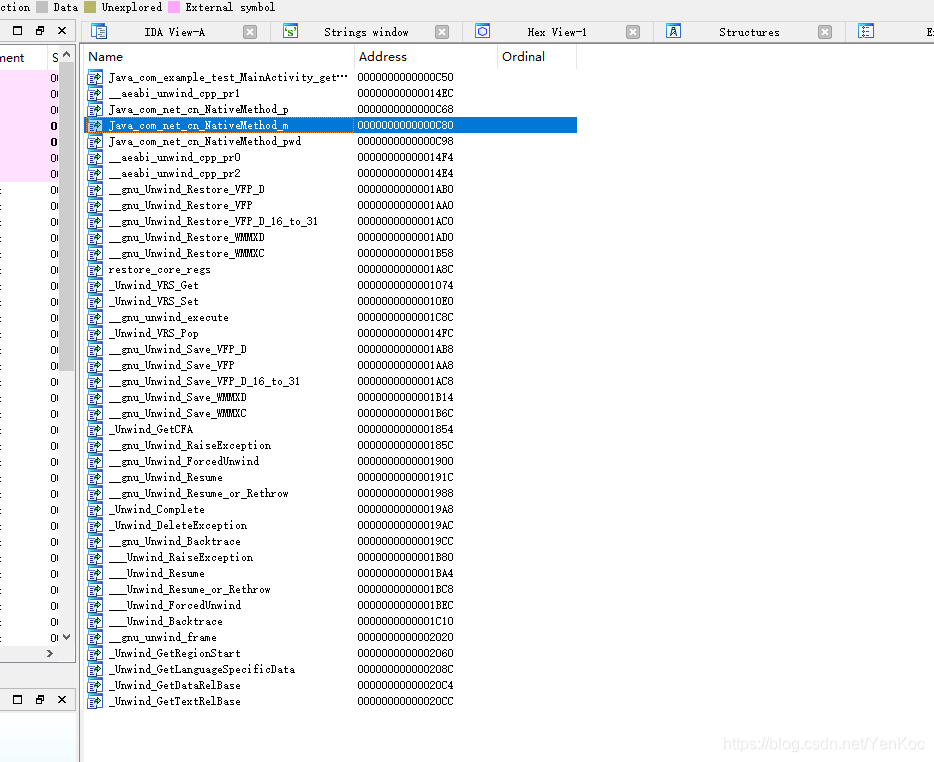Close the Hex View-1 tab
This screenshot has height=762, width=934.
633,32
